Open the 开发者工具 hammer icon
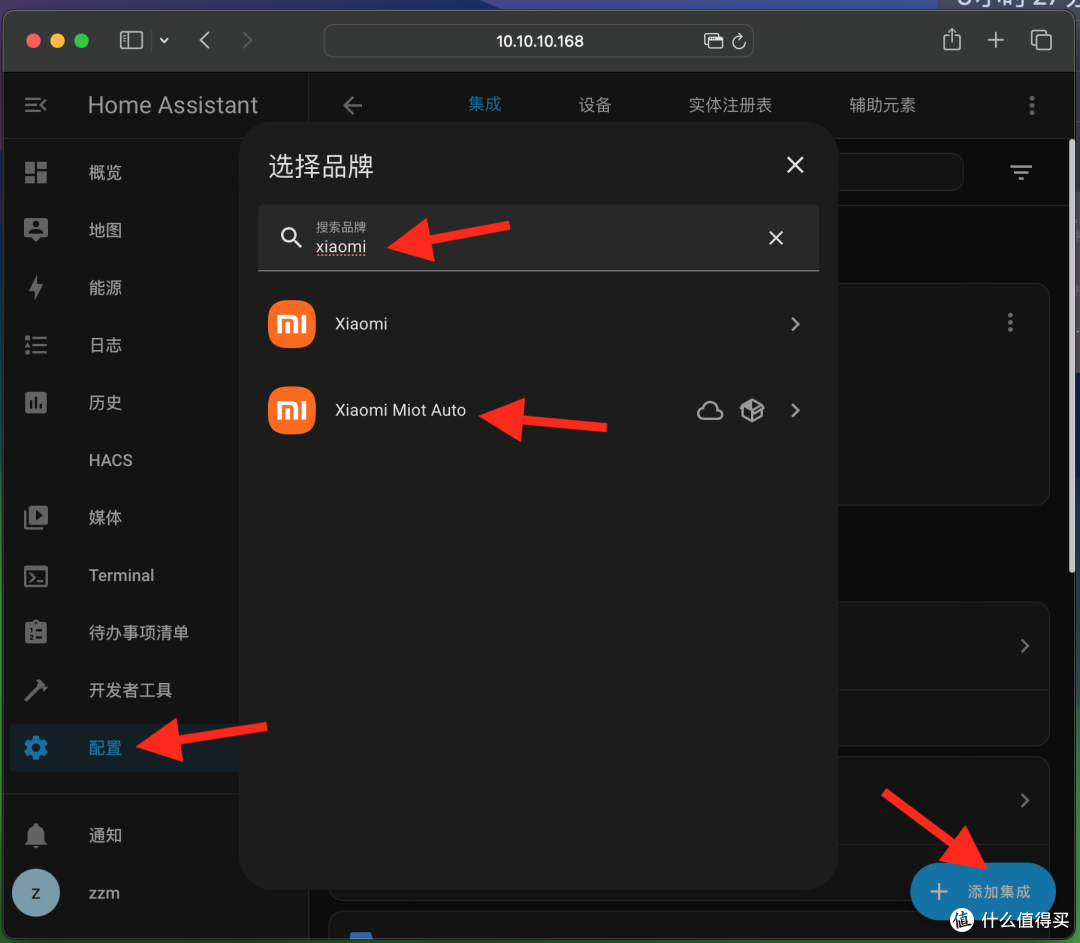The image size is (1080, 943). click(x=36, y=690)
